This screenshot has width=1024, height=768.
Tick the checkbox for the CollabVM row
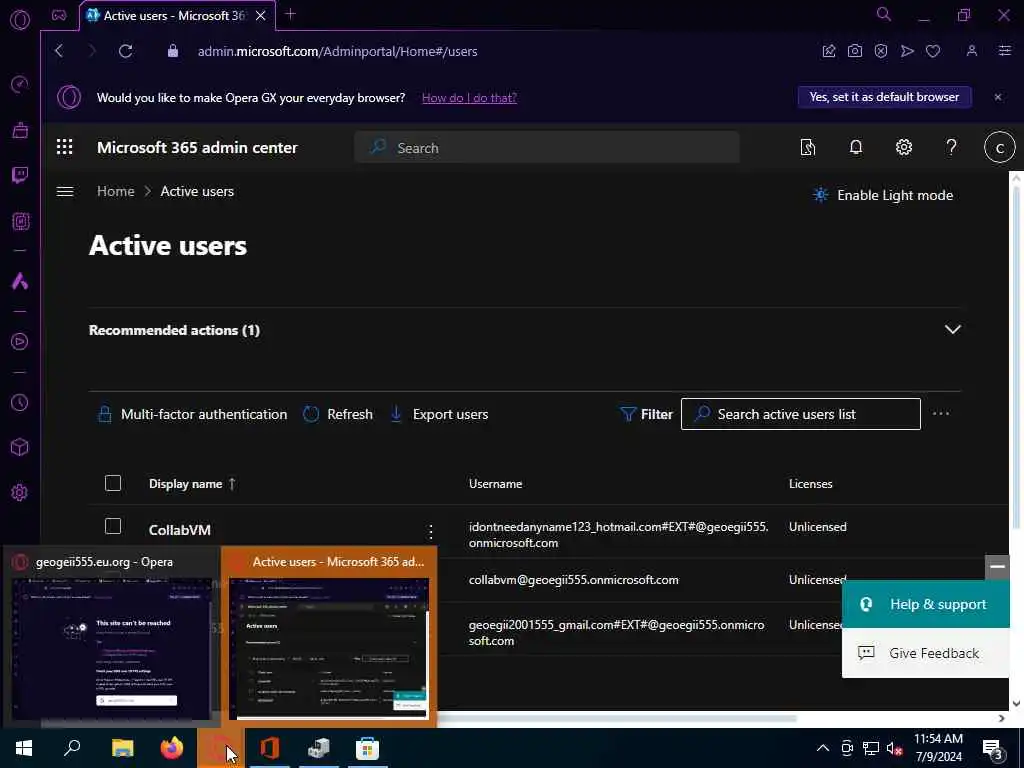(113, 526)
